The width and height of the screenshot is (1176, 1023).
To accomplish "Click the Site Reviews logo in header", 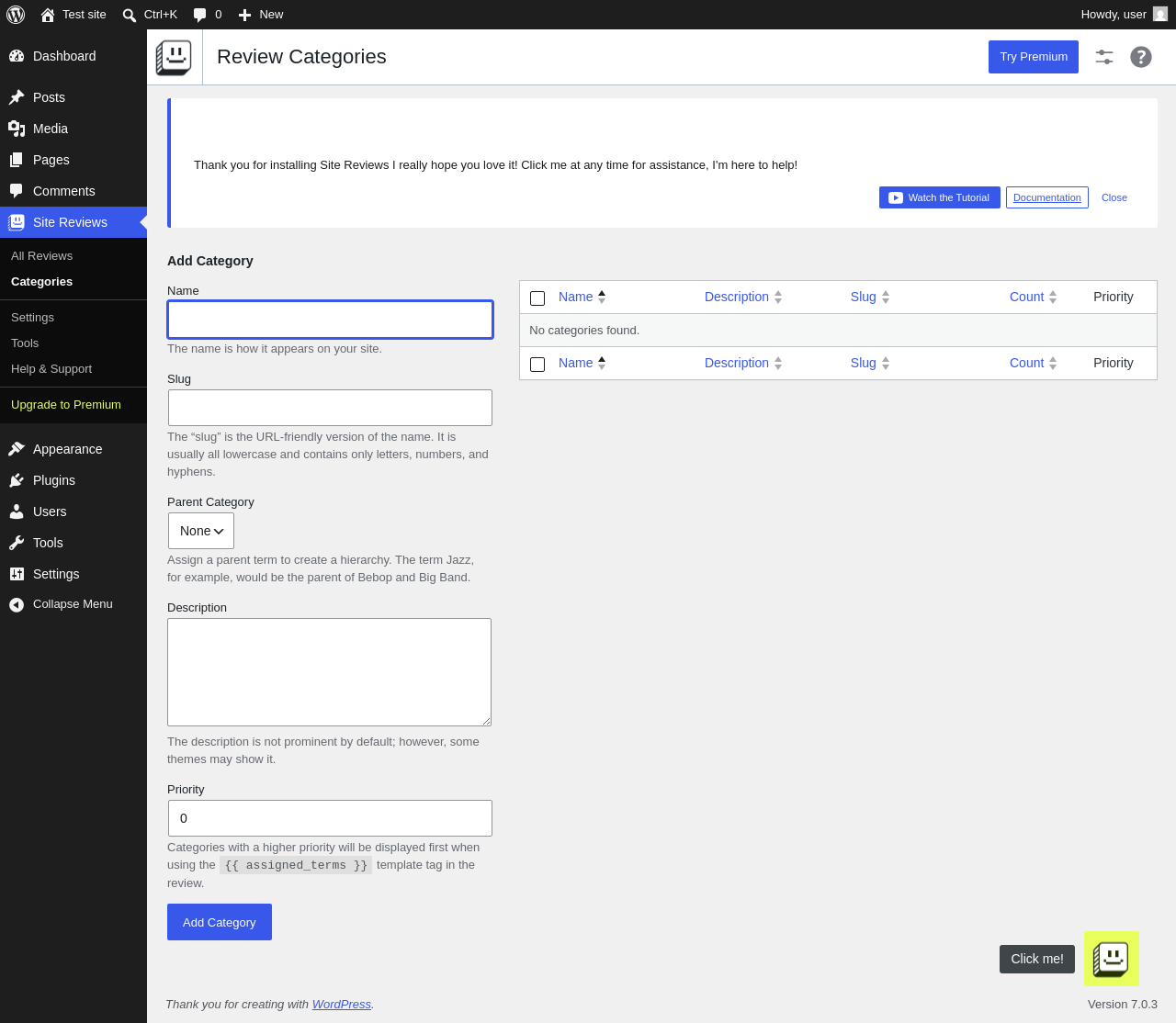I will click(174, 57).
